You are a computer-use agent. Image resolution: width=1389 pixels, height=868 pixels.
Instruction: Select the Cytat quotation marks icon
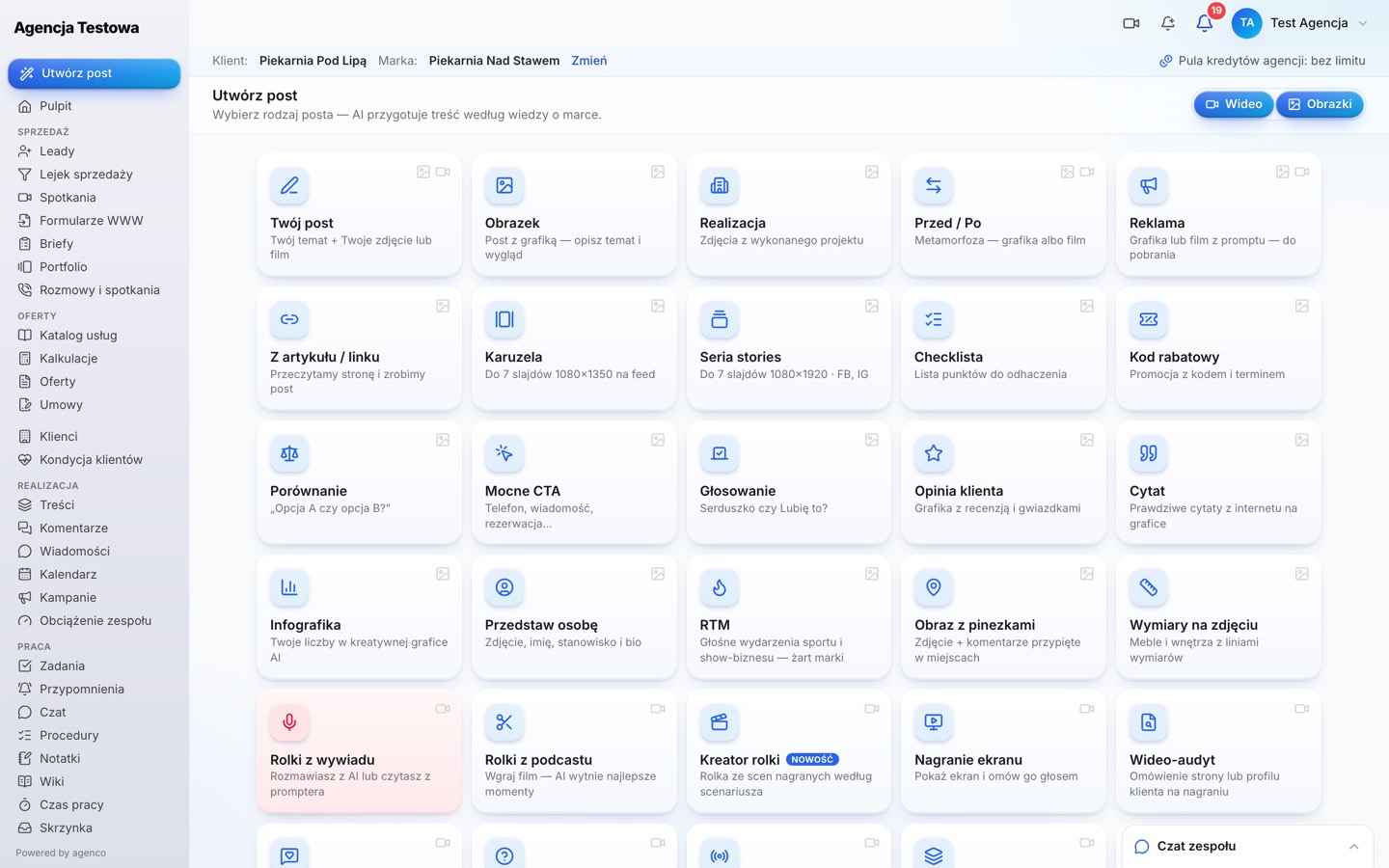[x=1148, y=453]
